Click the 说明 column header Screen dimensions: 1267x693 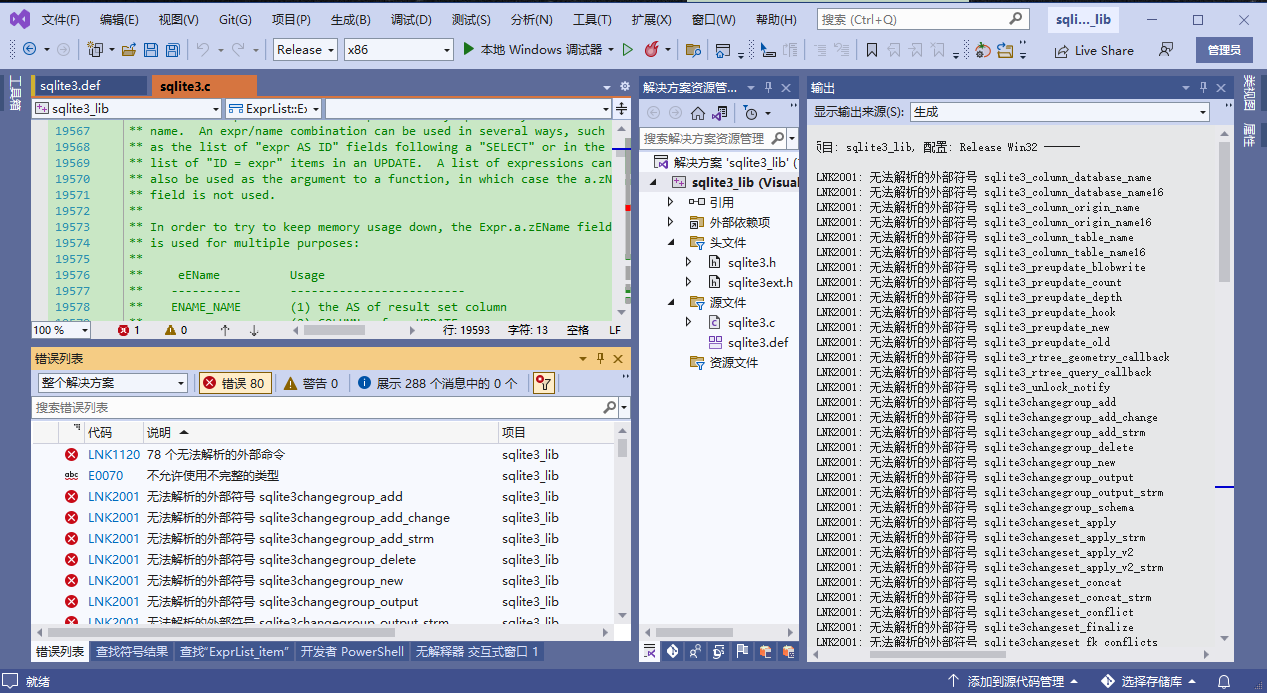point(321,433)
